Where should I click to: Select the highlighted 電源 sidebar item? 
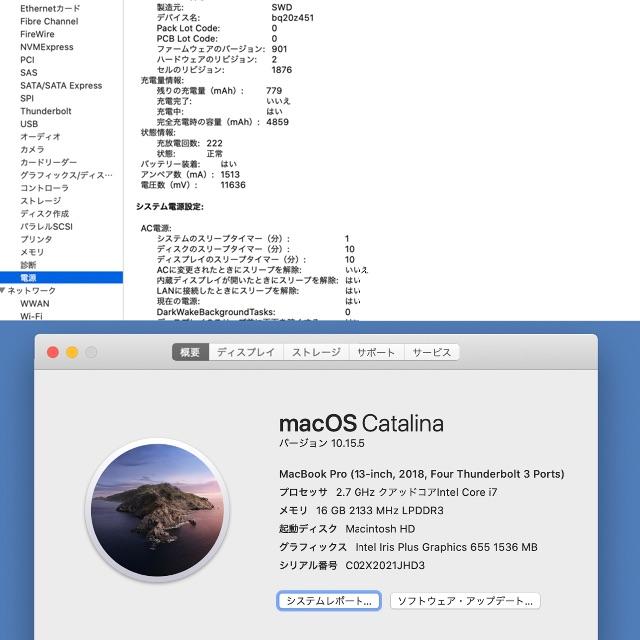[x=61, y=278]
